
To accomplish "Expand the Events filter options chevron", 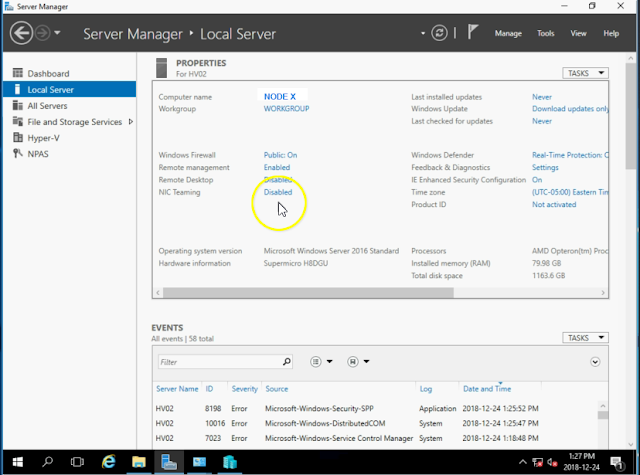I will (595, 362).
